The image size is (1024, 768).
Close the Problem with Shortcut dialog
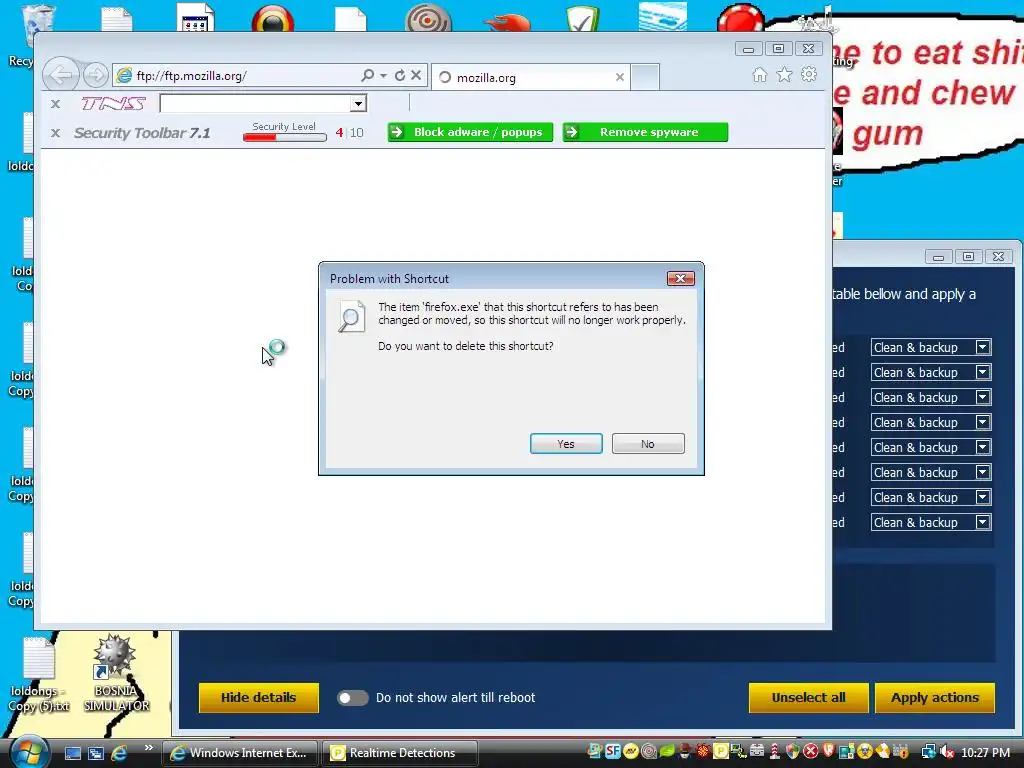pos(680,279)
